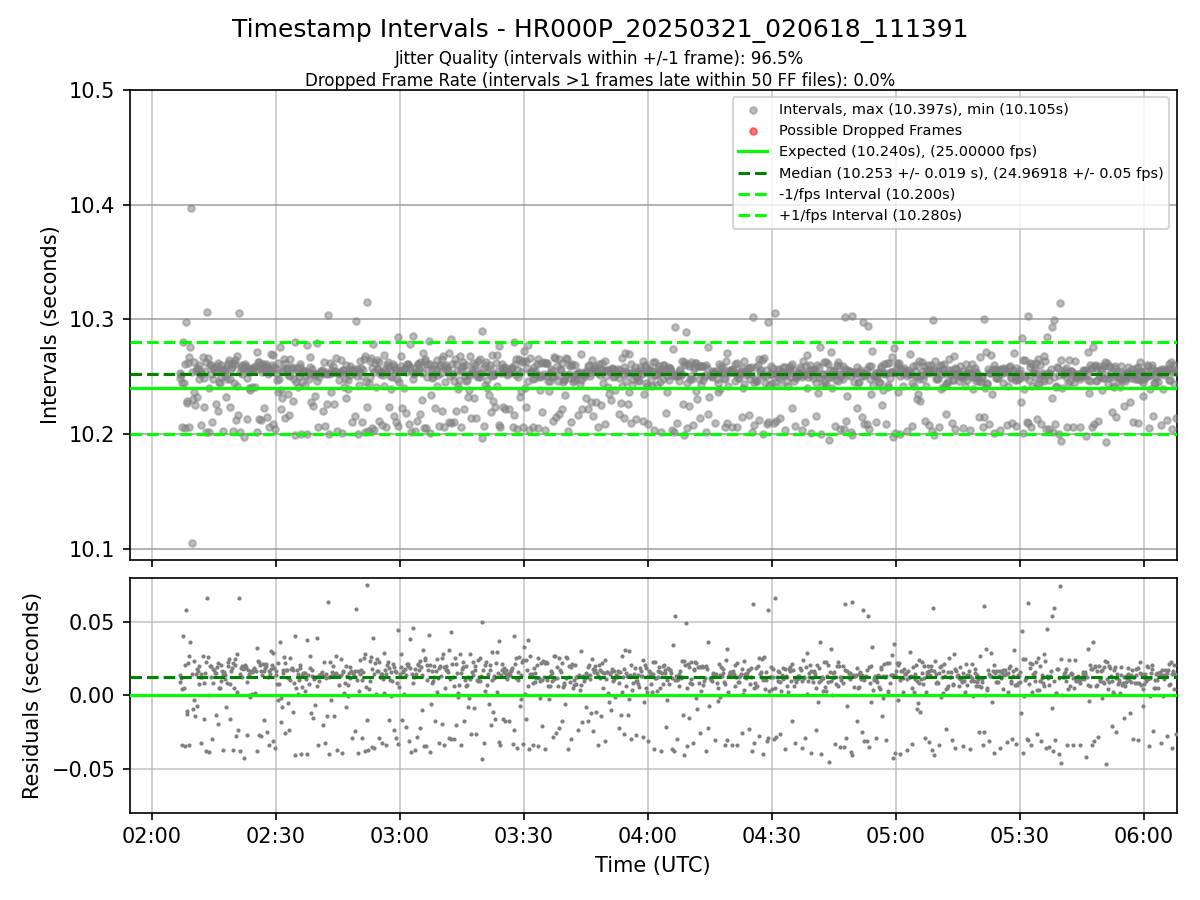Click the dark green dashed legend line for Median
This screenshot has width=1200, height=900.
[754, 173]
